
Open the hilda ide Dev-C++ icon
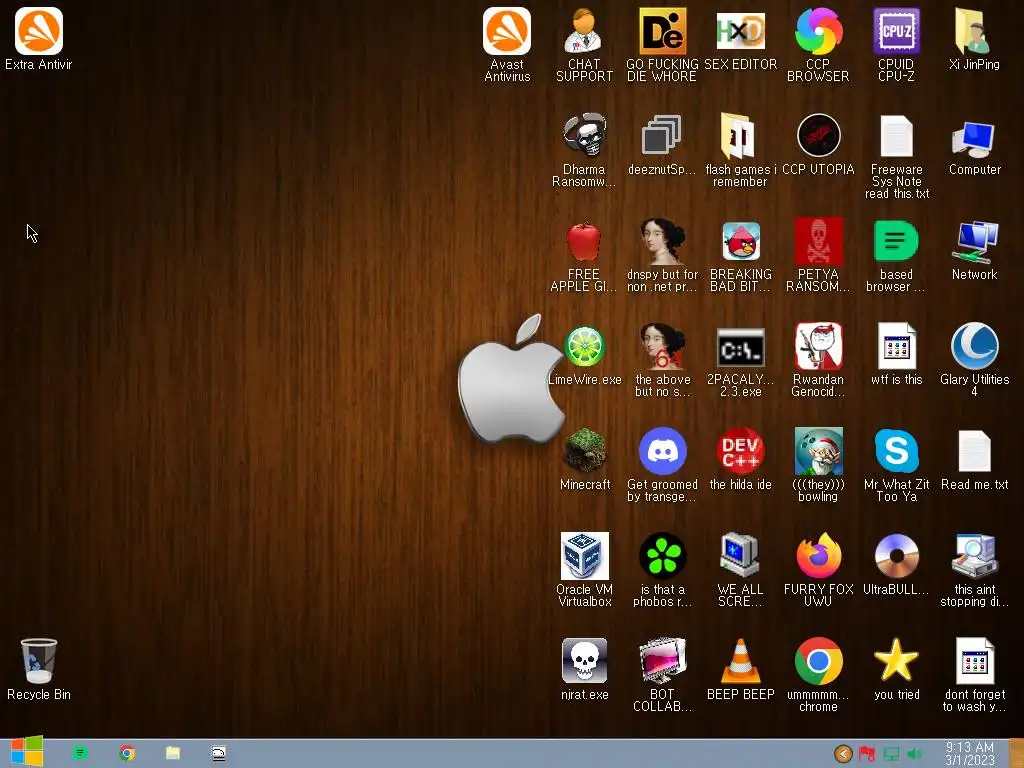tap(740, 460)
